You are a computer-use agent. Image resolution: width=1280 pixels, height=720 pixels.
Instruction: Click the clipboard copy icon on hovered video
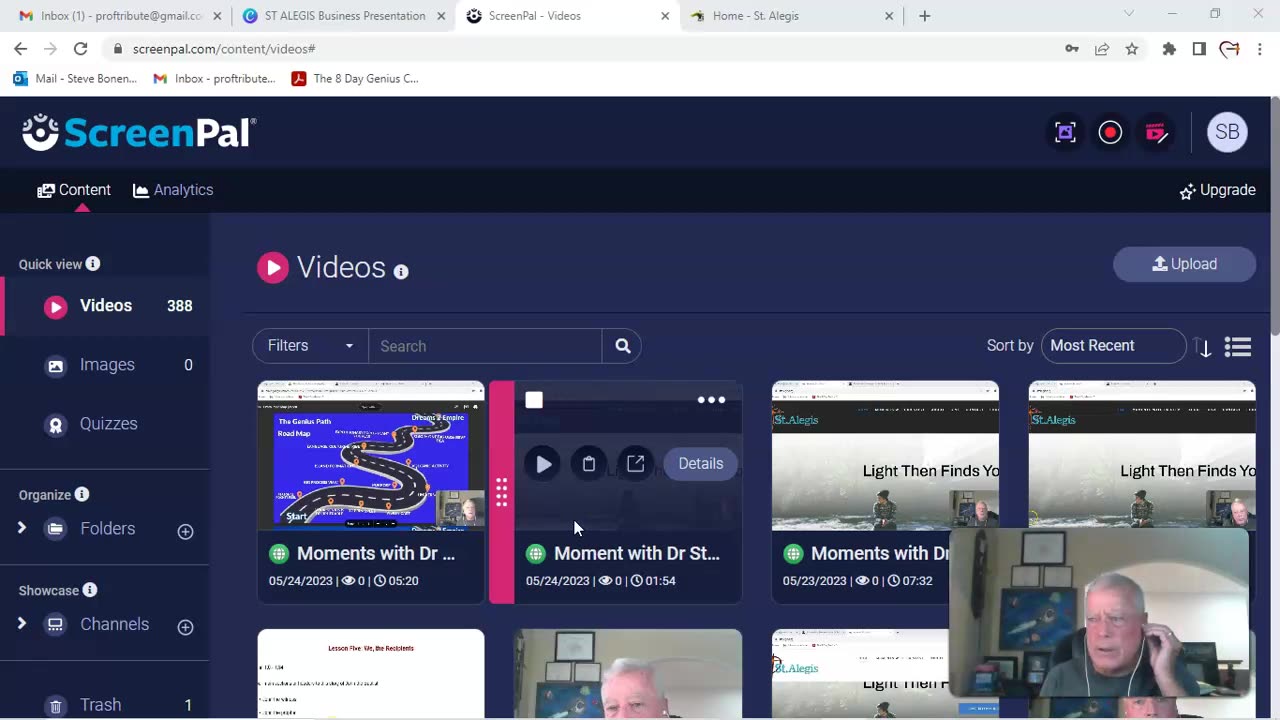click(x=589, y=464)
